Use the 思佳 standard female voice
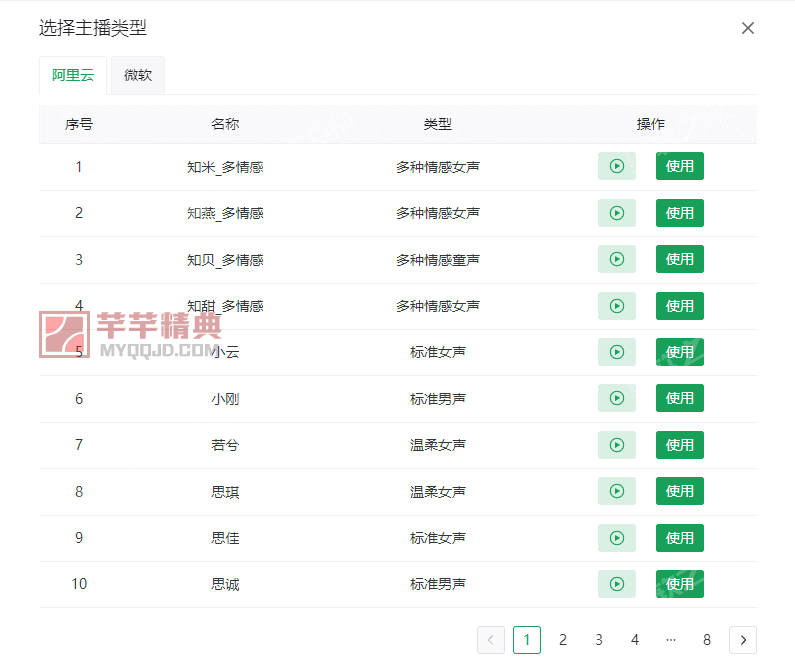This screenshot has width=795, height=667. tap(679, 538)
